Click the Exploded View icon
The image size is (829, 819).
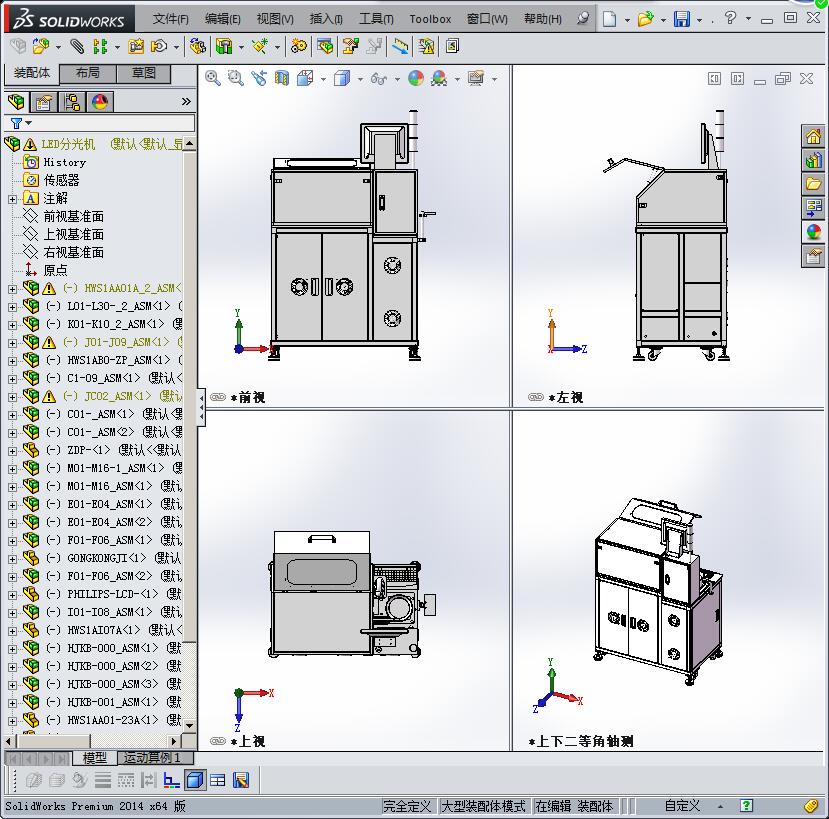tap(351, 47)
